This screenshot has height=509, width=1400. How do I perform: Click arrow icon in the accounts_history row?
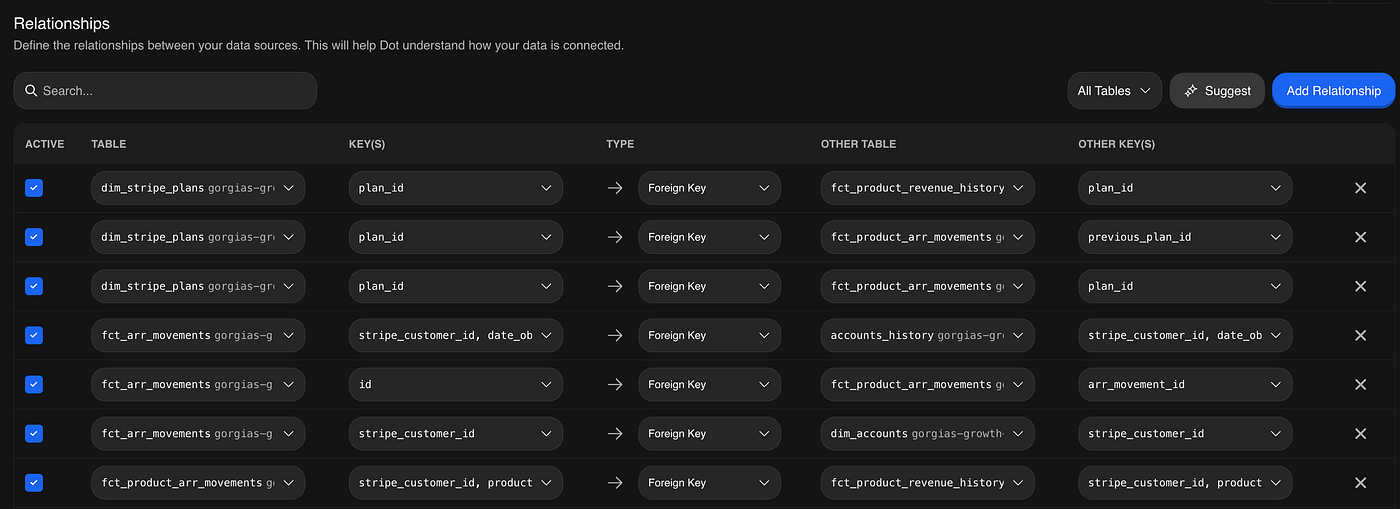[x=615, y=335]
